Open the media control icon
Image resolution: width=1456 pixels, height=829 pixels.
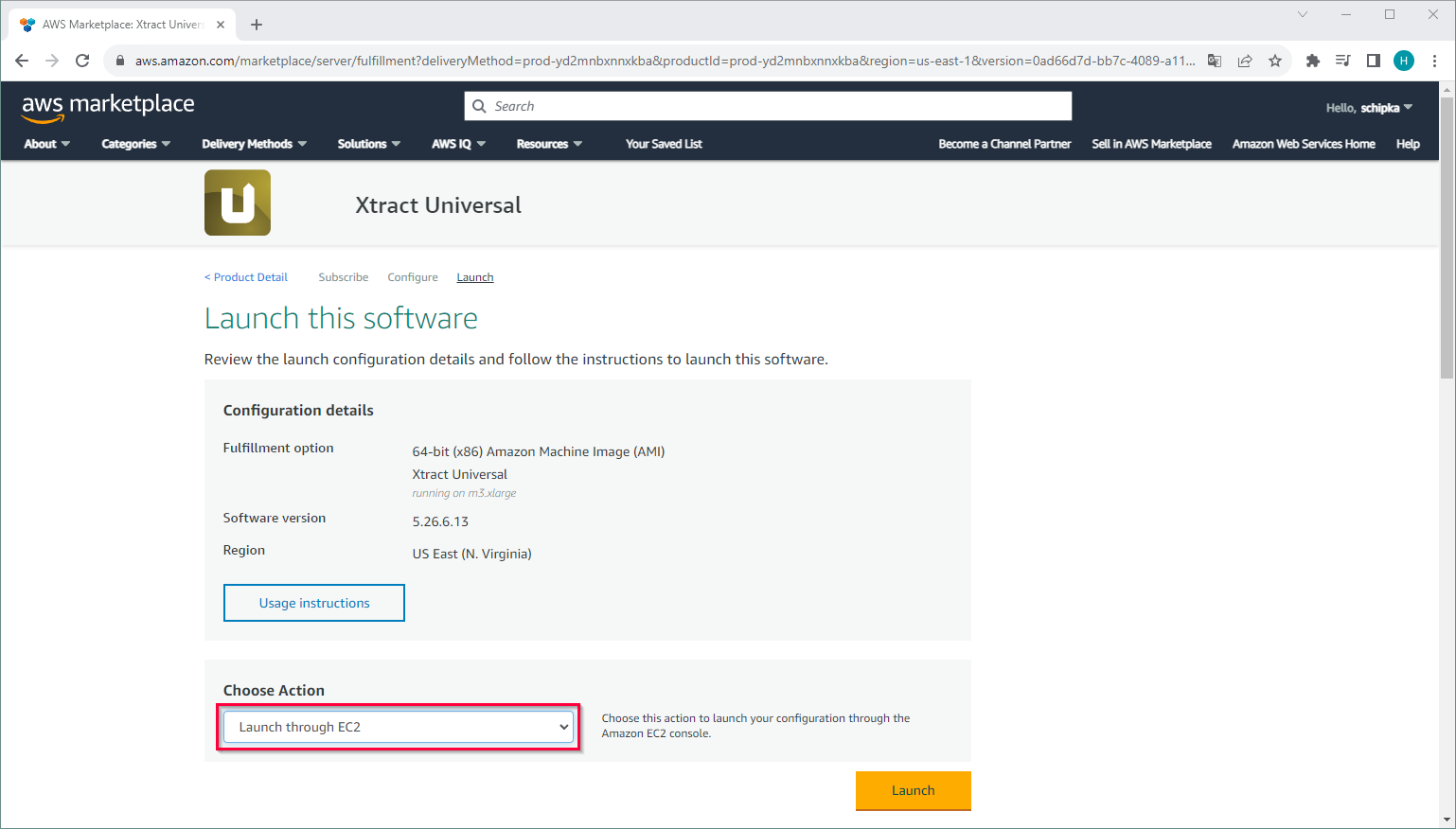point(1342,61)
